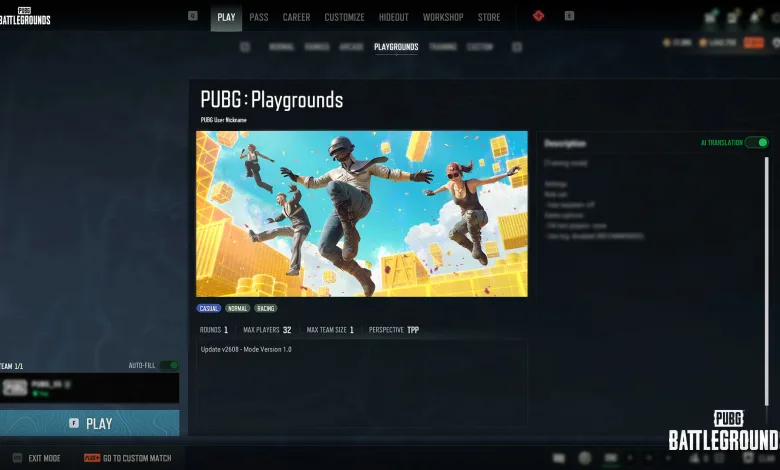Select the blurred ARCADE mode sub-tab
The height and width of the screenshot is (470, 780).
tap(351, 47)
